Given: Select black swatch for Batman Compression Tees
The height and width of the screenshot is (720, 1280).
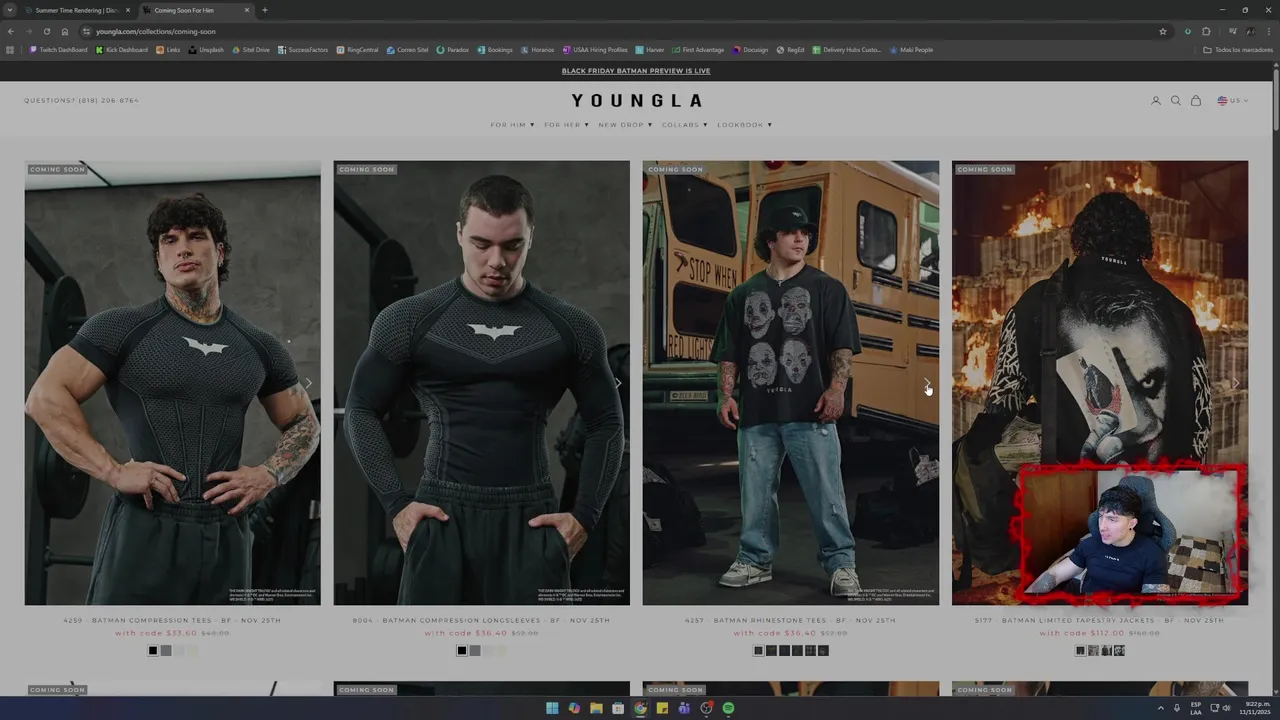Looking at the screenshot, I should pos(153,651).
